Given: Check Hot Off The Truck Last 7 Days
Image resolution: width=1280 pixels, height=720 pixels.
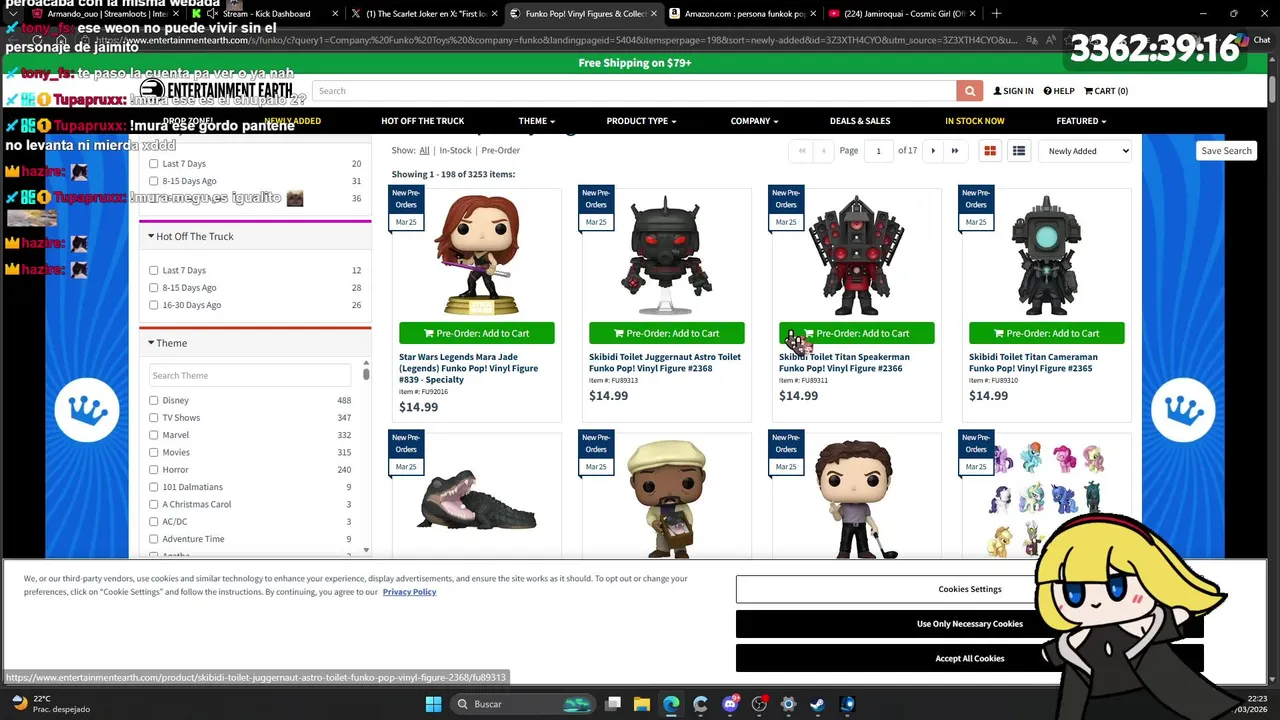Looking at the screenshot, I should (153, 270).
